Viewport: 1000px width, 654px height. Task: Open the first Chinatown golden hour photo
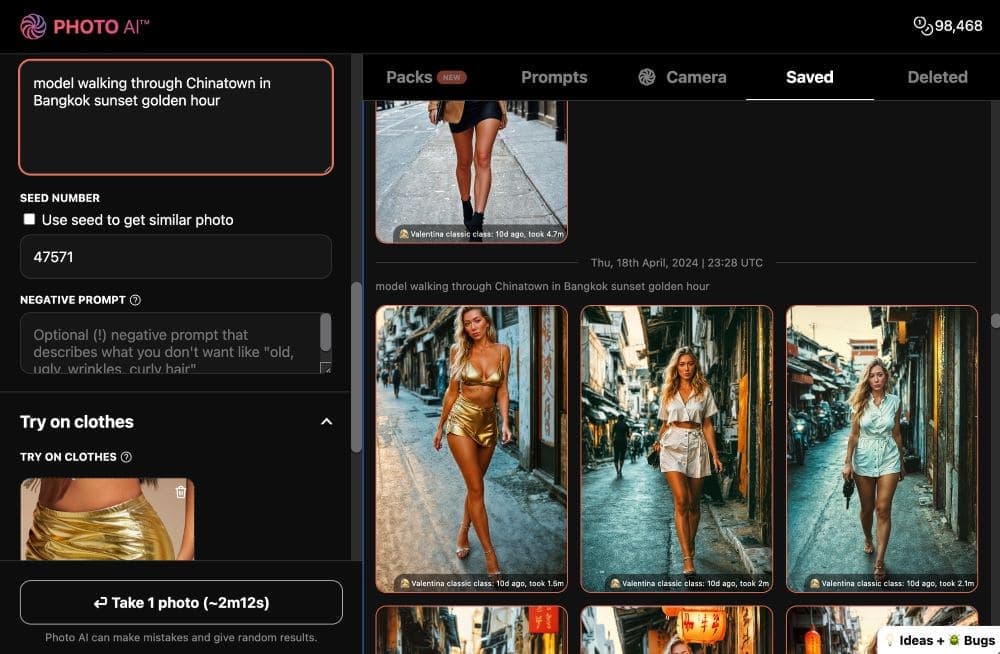pyautogui.click(x=471, y=448)
